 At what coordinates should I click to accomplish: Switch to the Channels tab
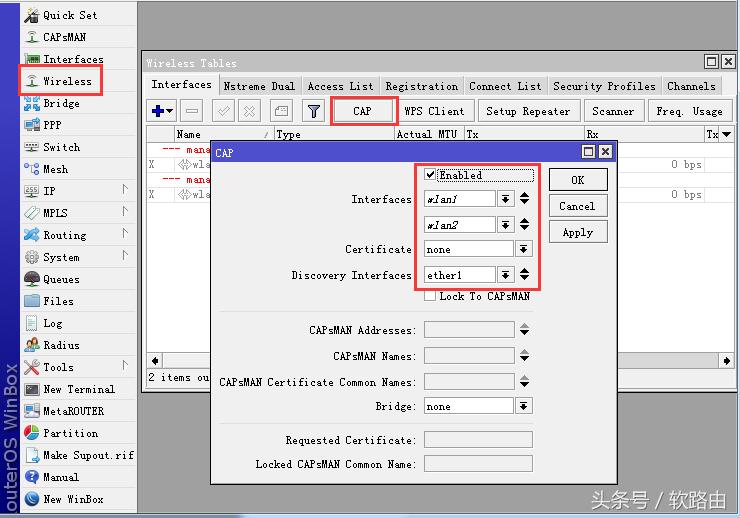691,86
